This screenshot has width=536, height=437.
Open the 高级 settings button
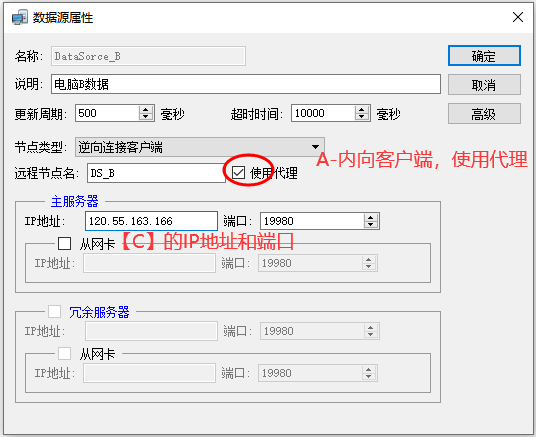[484, 114]
